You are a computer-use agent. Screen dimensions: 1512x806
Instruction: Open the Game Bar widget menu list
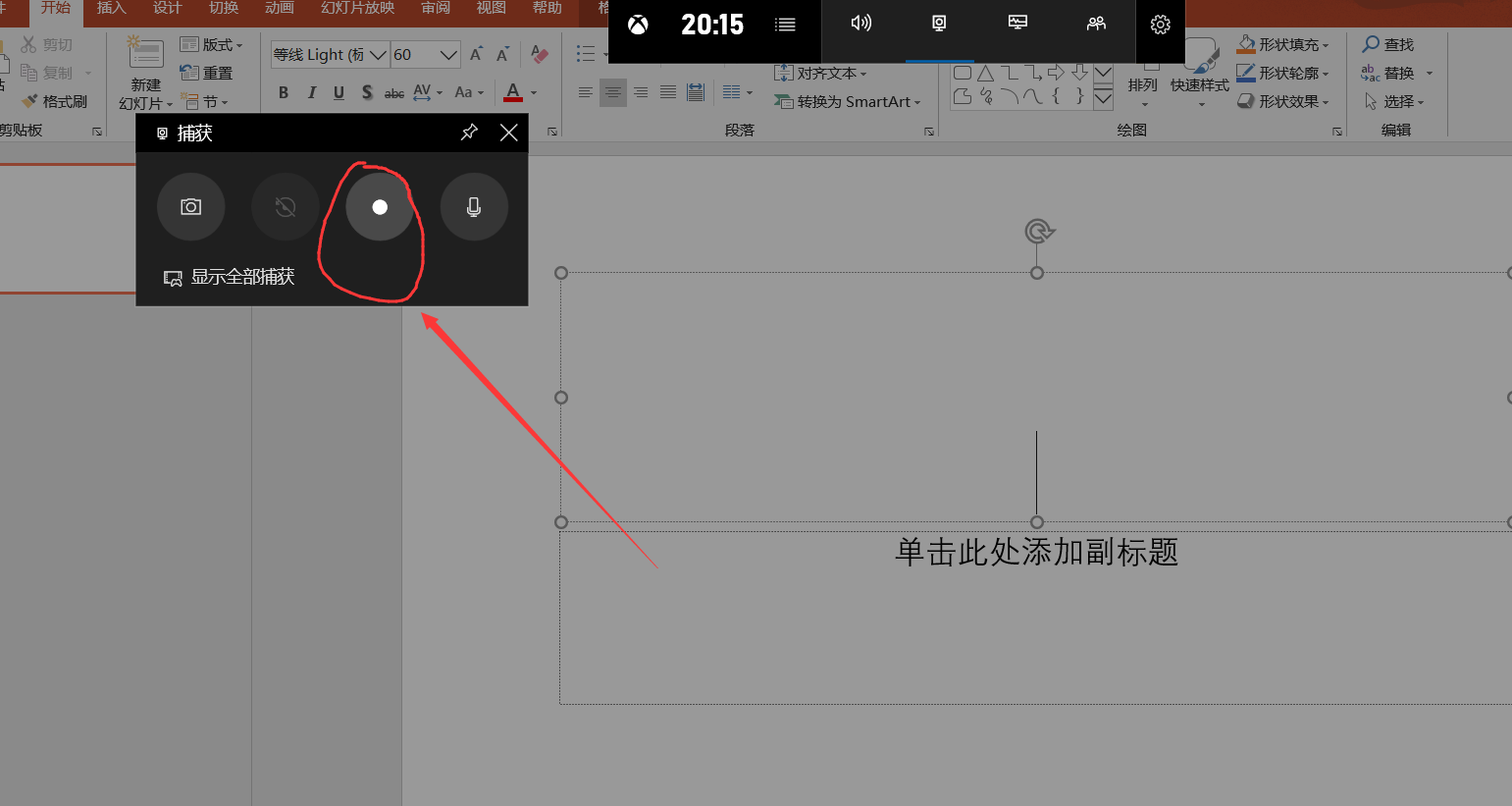click(785, 25)
